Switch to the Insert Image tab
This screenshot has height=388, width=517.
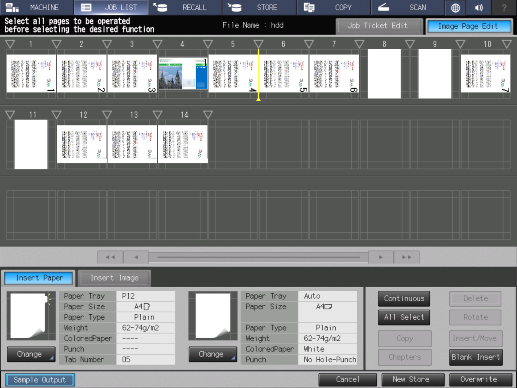(x=114, y=278)
